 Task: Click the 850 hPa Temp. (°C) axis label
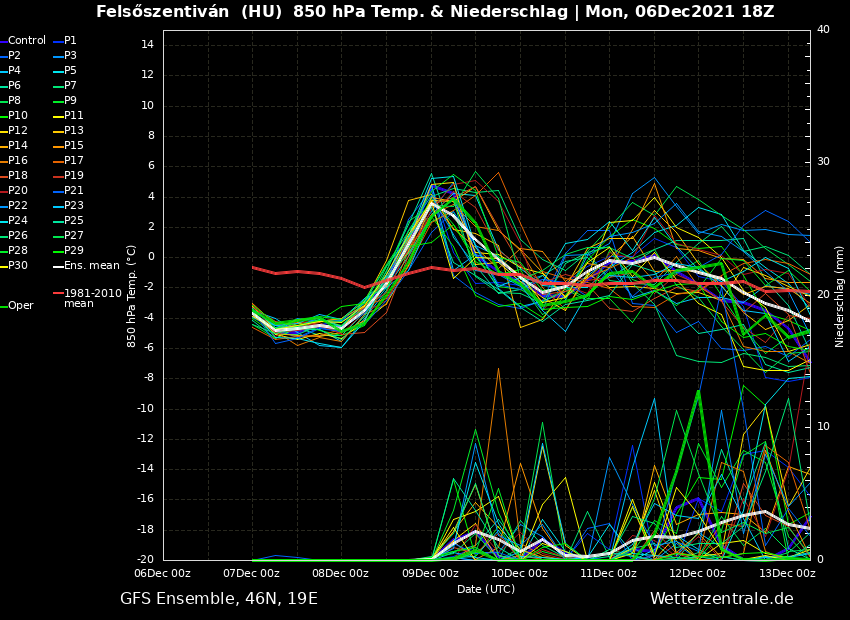[132, 296]
